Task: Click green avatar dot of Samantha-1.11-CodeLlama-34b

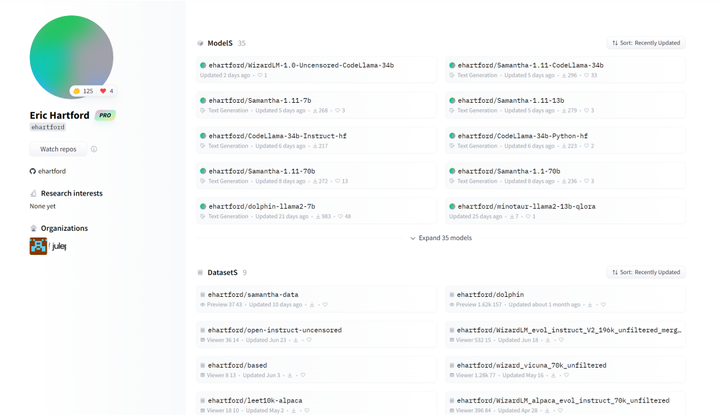Action: coord(452,65)
